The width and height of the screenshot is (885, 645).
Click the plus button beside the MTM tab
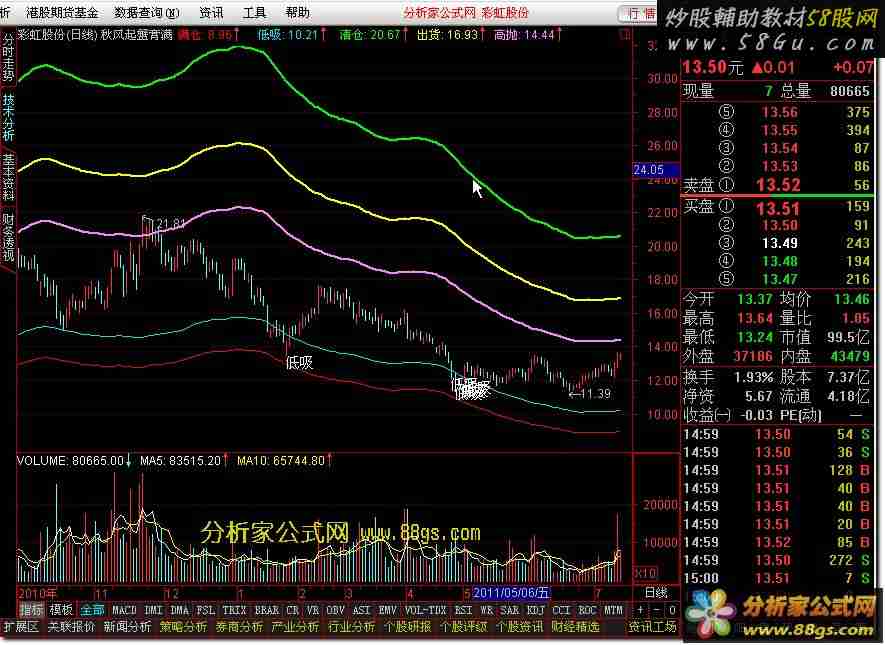pos(640,610)
